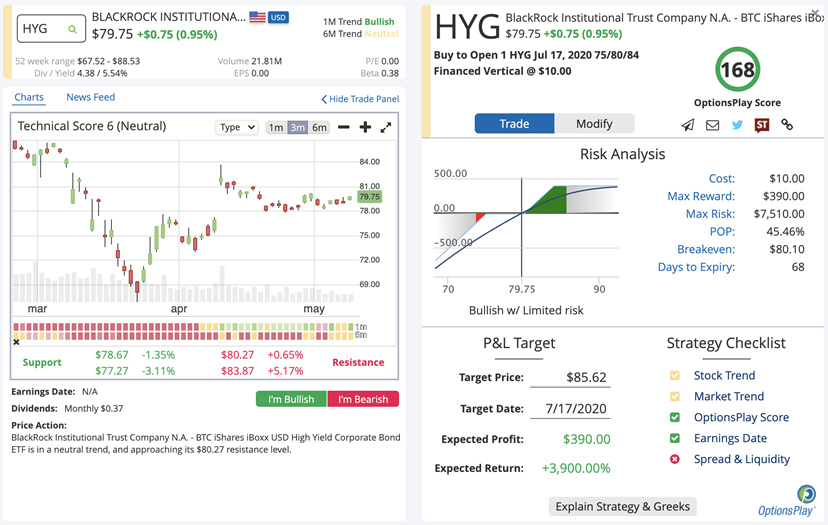
Task: Click the Cost label
Action: click(721, 179)
